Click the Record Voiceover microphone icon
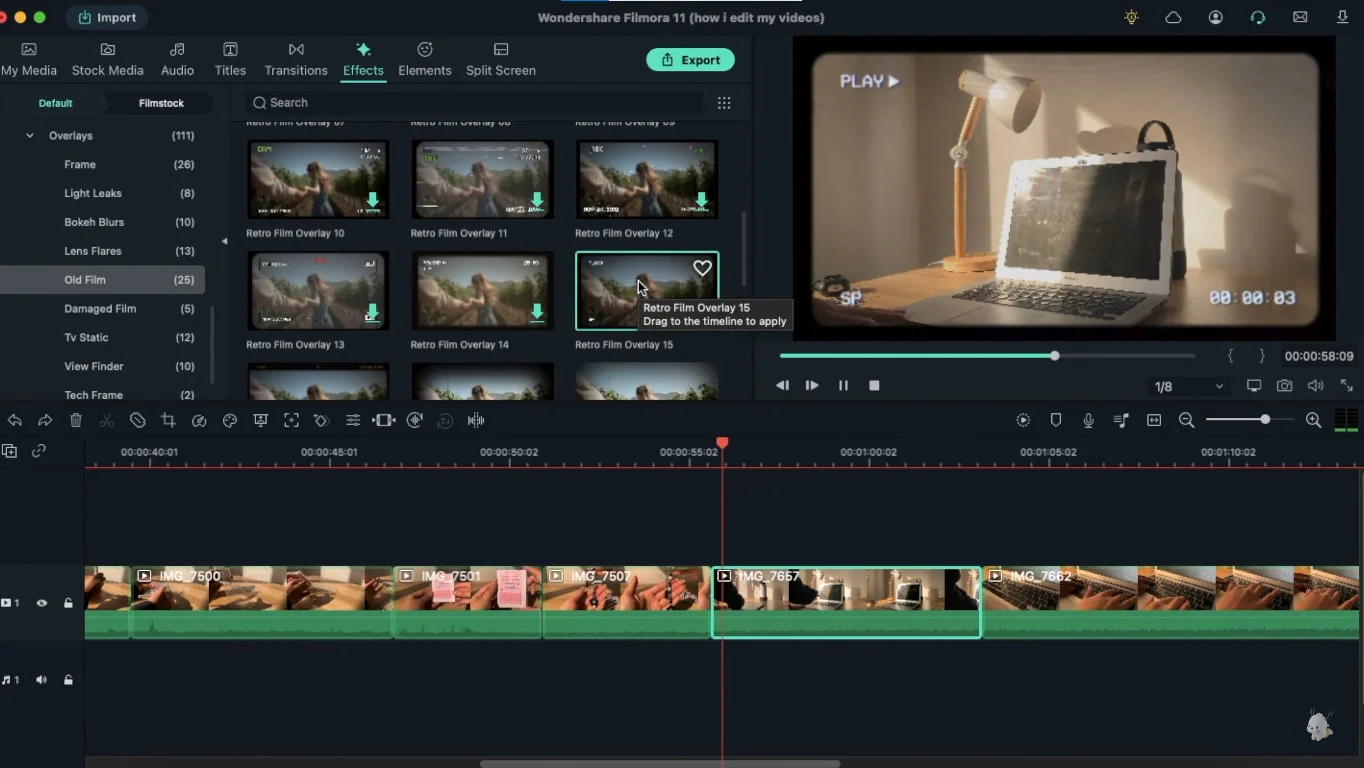 tap(1089, 421)
